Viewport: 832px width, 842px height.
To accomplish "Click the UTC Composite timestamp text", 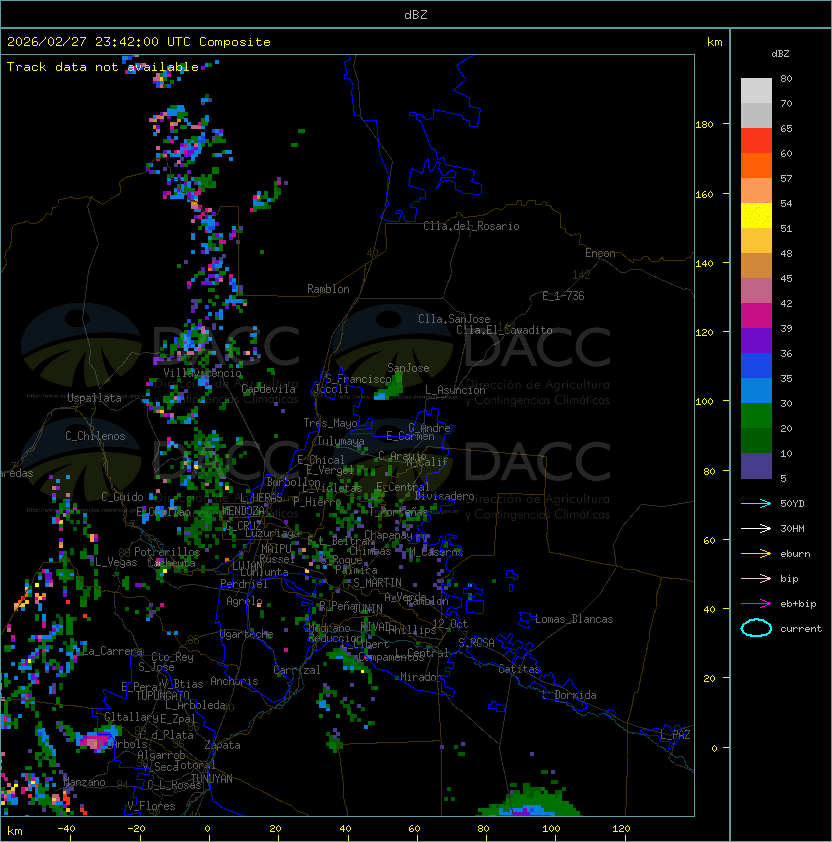I will 138,42.
